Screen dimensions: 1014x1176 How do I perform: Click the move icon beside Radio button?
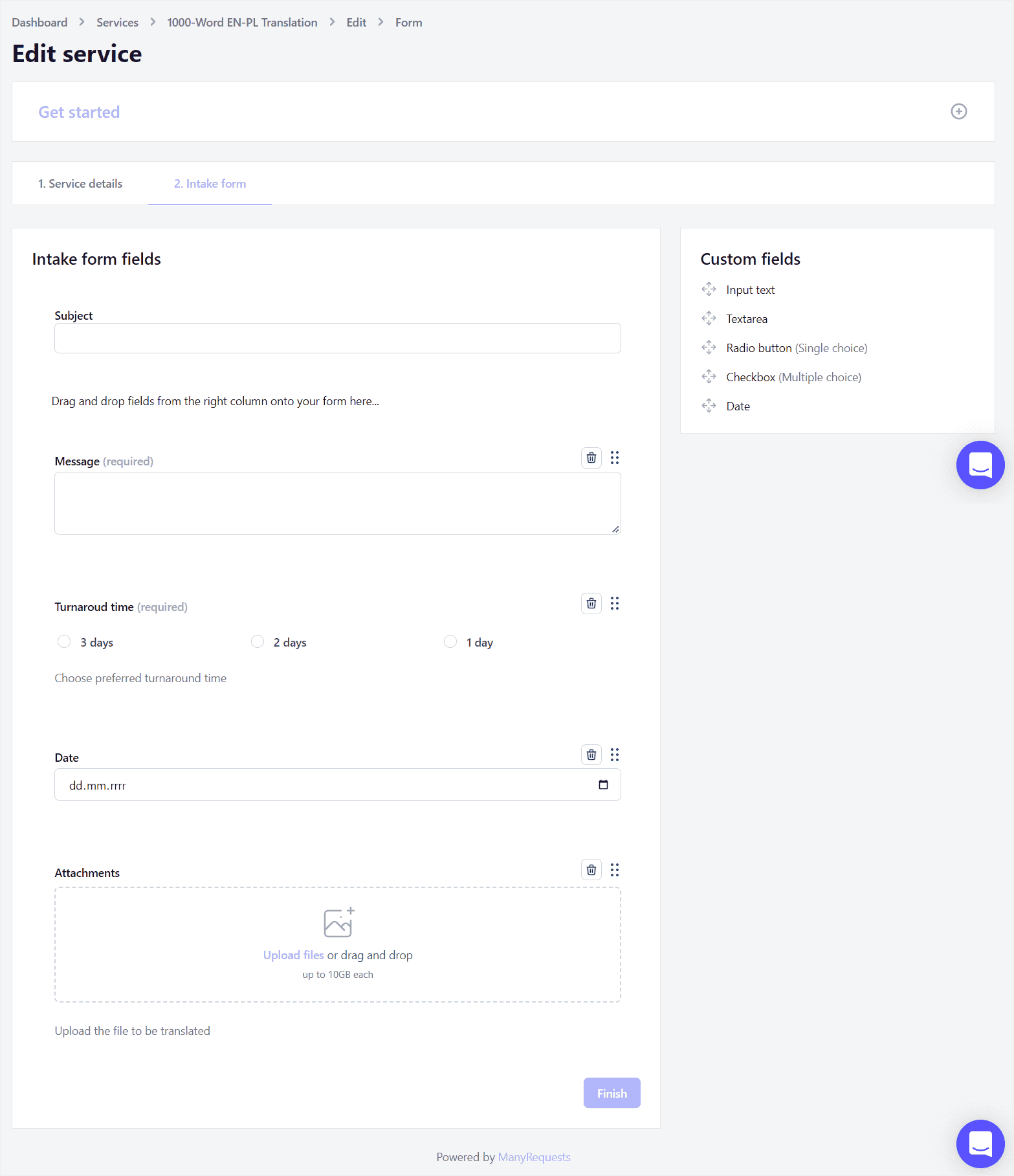709,348
